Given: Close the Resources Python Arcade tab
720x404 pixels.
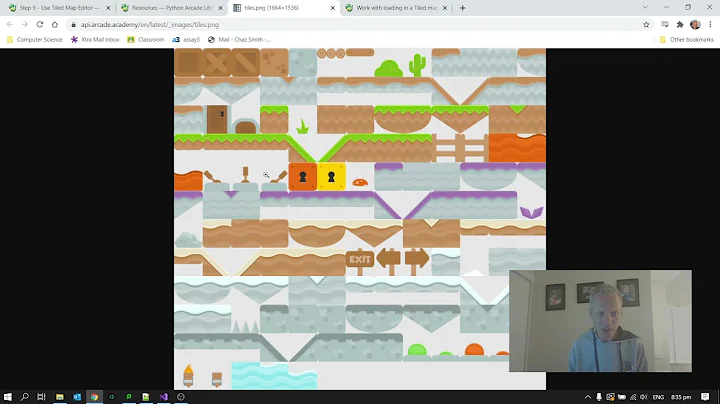Looking at the screenshot, I should [220, 8].
